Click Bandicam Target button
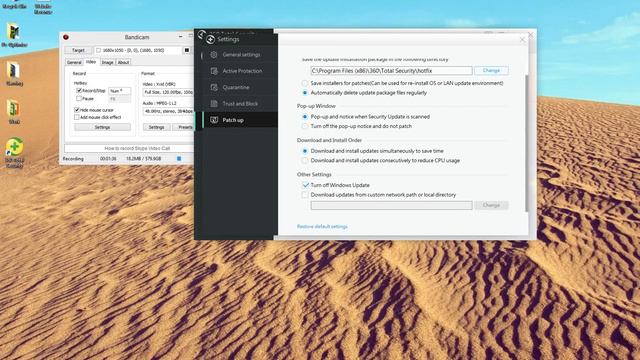The height and width of the screenshot is (360, 640). [x=78, y=50]
